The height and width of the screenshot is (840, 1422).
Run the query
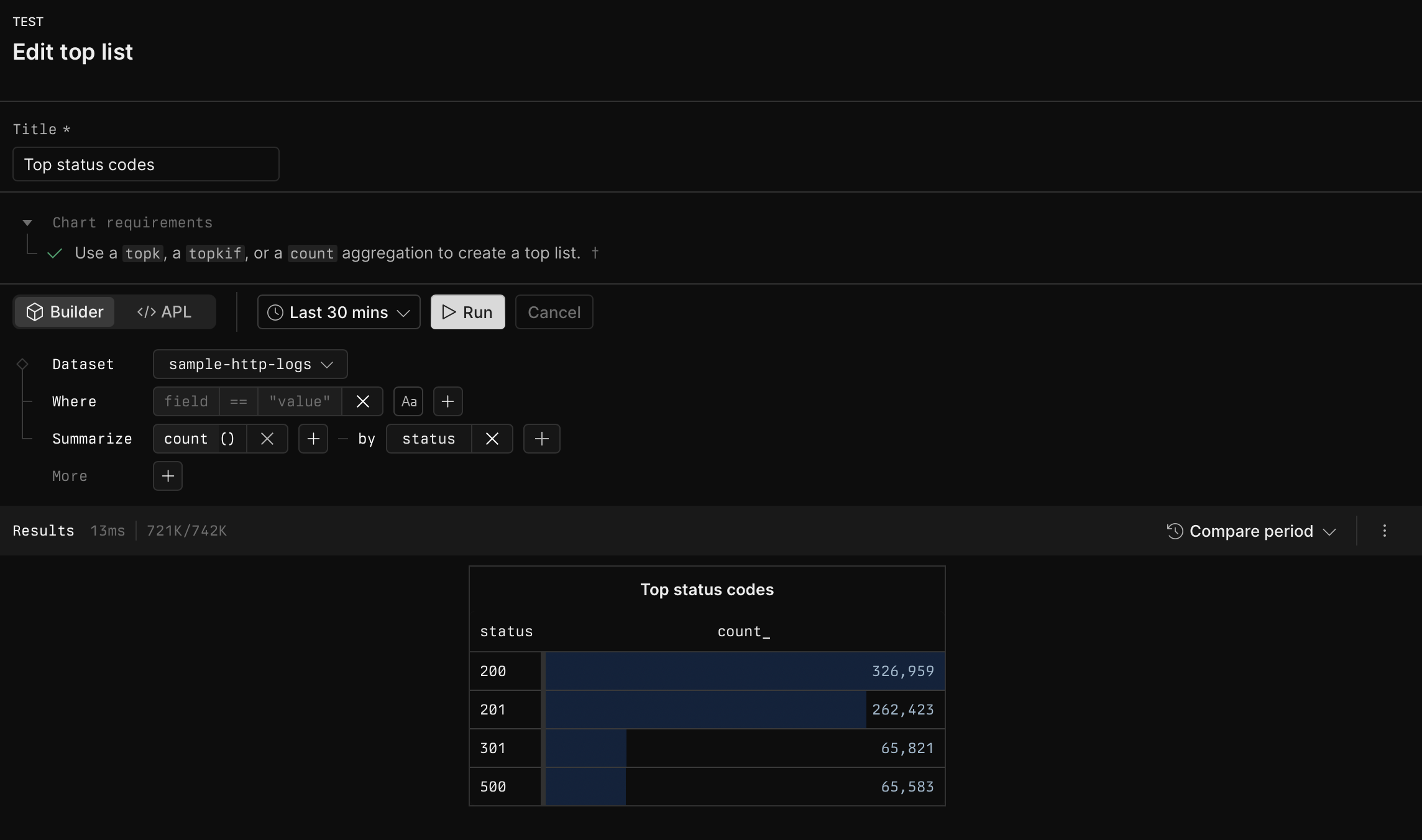[467, 312]
